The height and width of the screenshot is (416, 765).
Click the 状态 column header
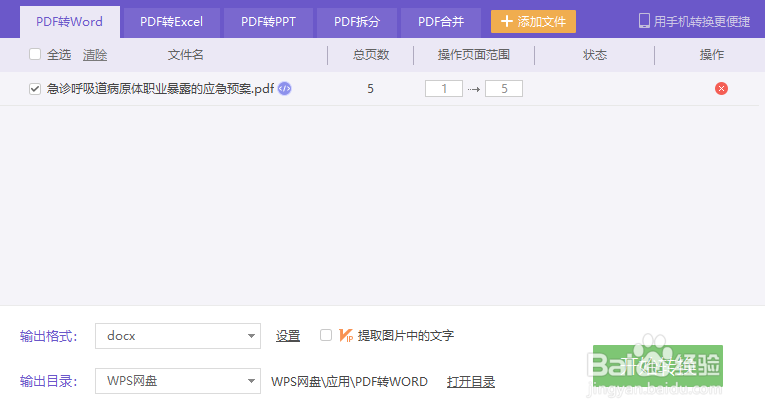pos(595,55)
